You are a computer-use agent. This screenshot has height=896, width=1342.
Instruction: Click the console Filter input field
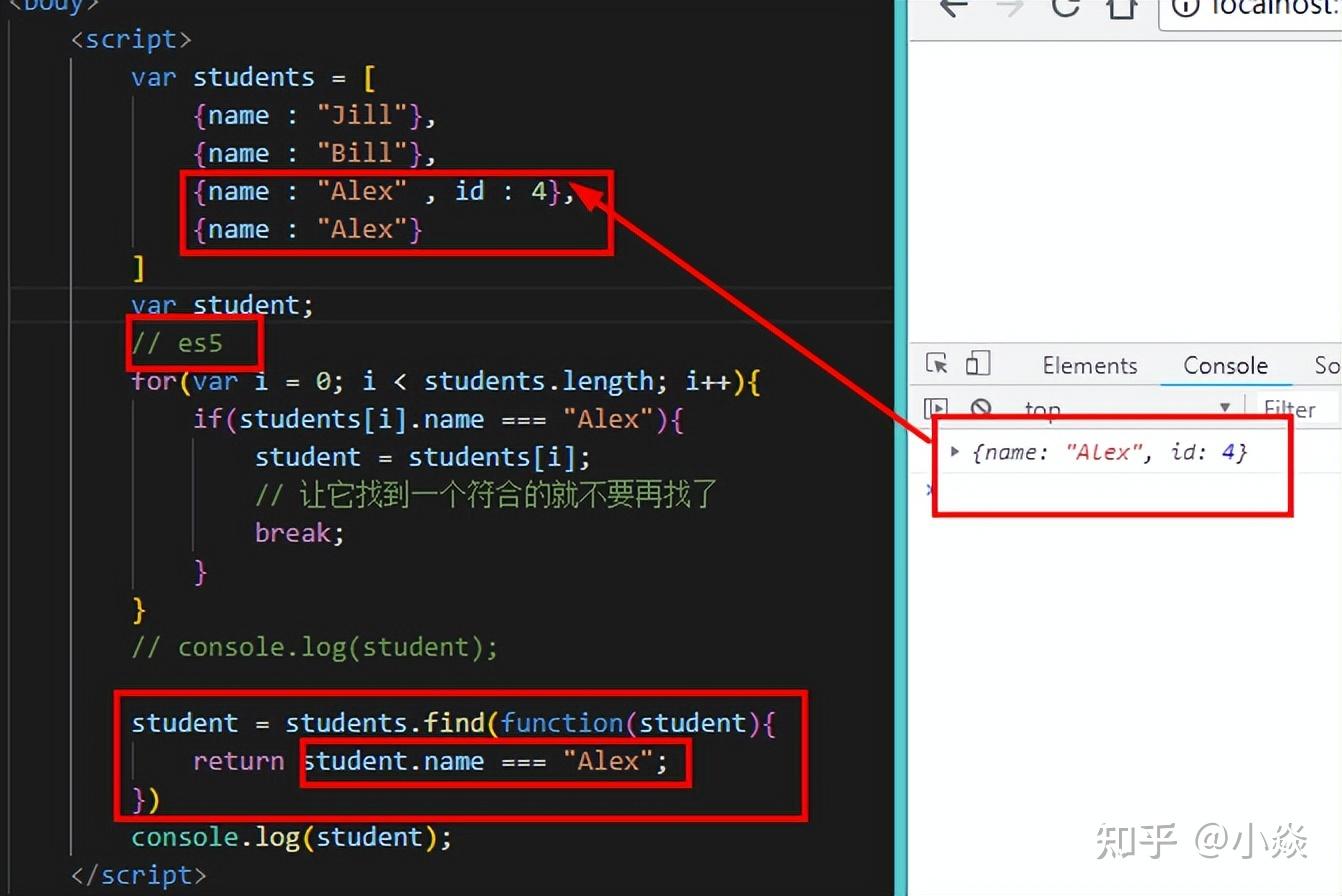tap(1300, 408)
